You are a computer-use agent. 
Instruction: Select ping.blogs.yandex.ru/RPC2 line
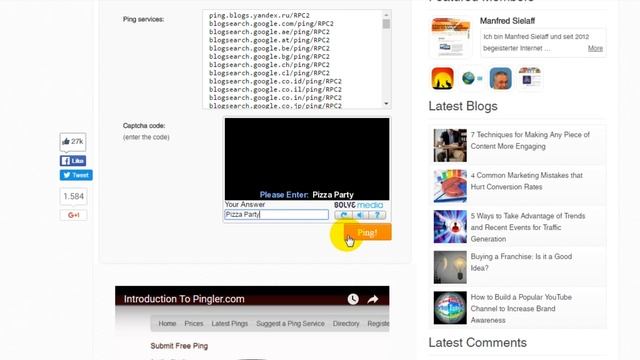click(x=259, y=16)
